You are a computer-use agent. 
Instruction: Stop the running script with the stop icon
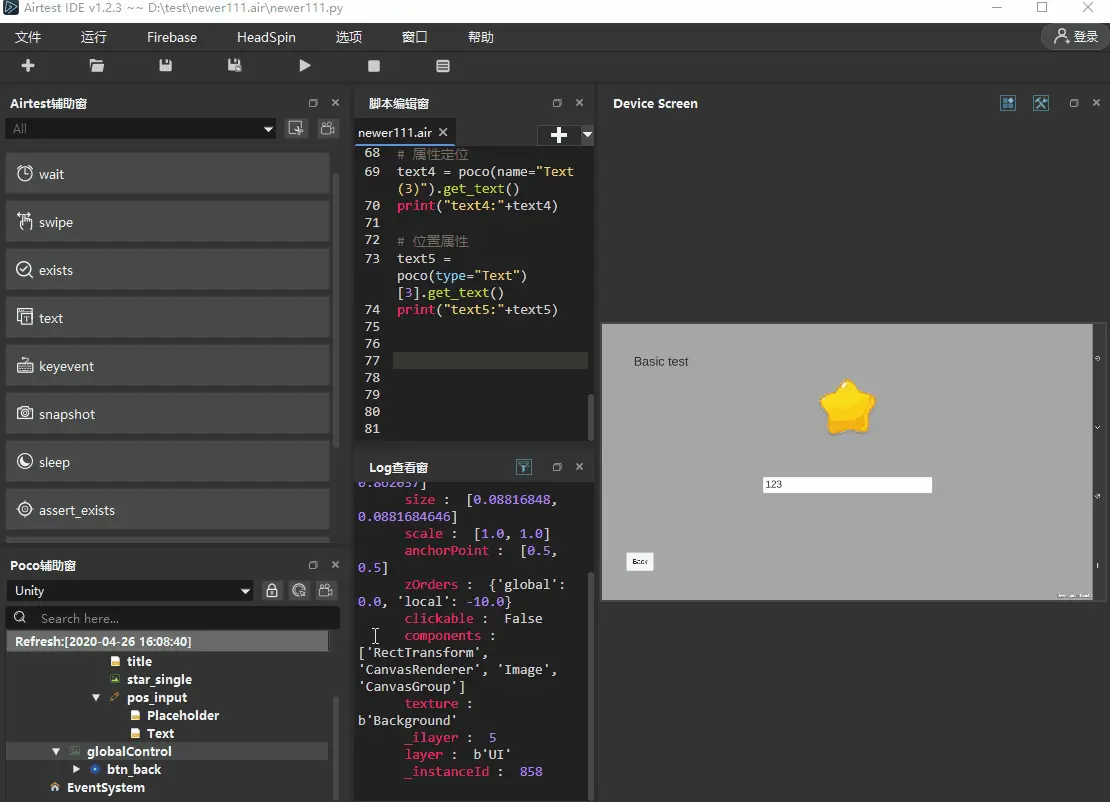pos(374,66)
